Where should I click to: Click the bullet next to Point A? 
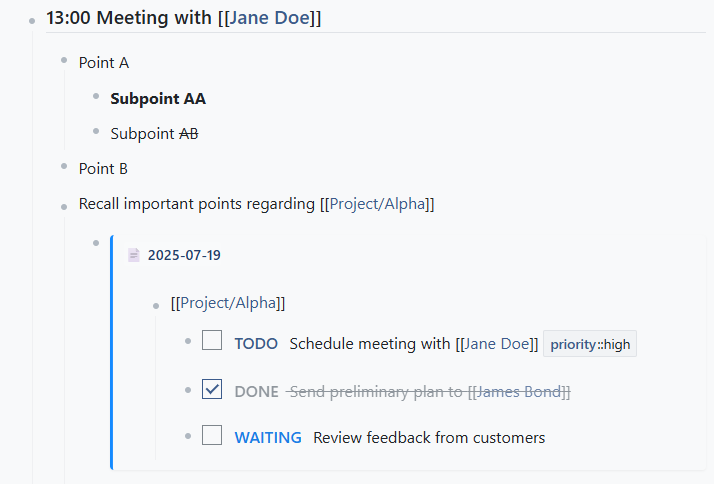click(64, 61)
